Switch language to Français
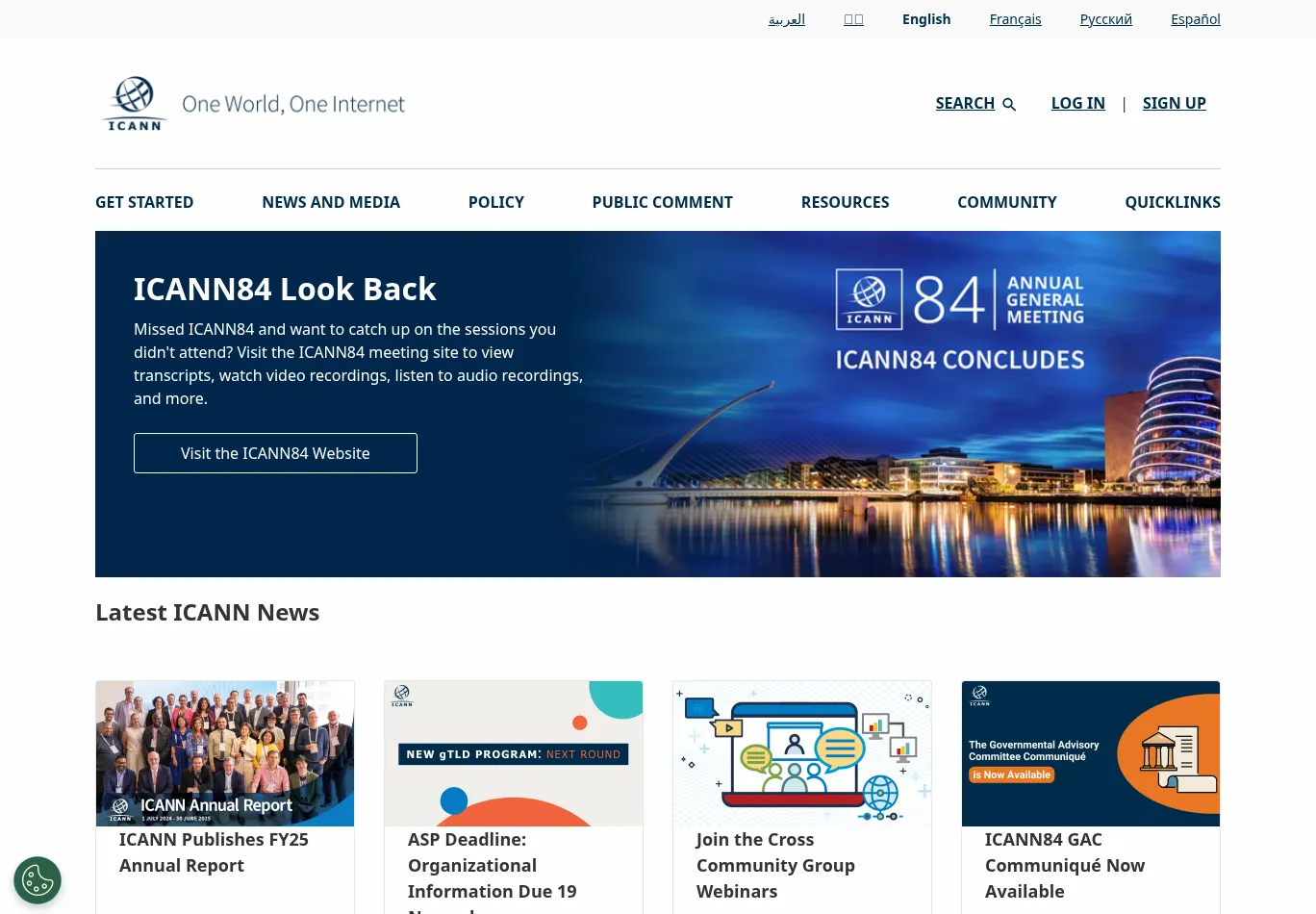 click(x=1015, y=19)
